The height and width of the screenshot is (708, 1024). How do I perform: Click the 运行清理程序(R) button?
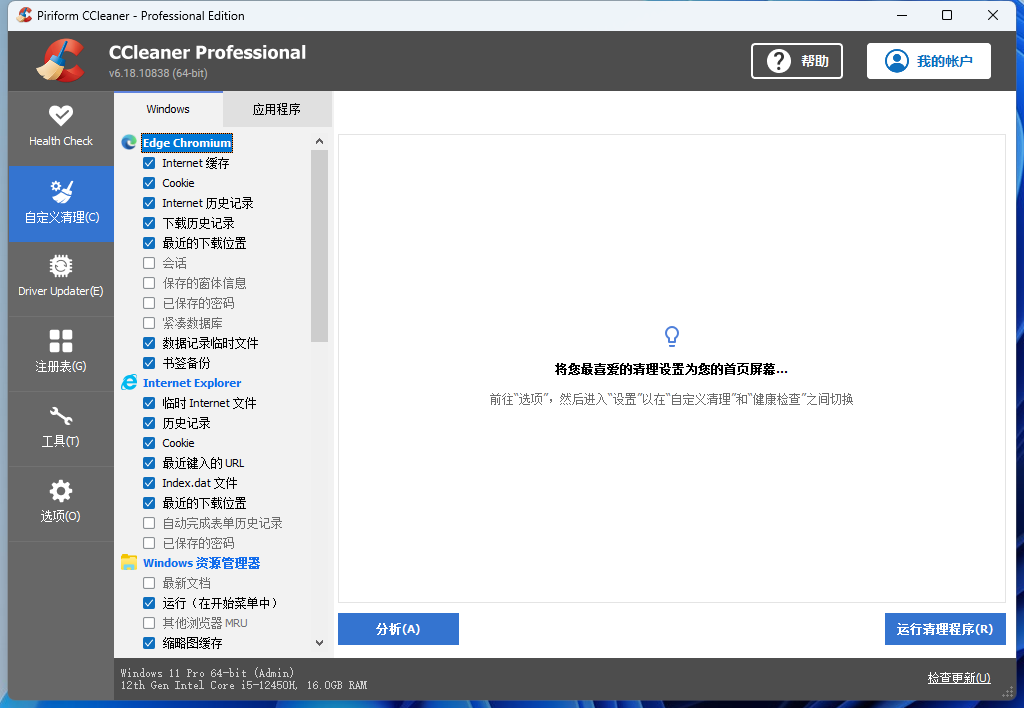pyautogui.click(x=945, y=629)
